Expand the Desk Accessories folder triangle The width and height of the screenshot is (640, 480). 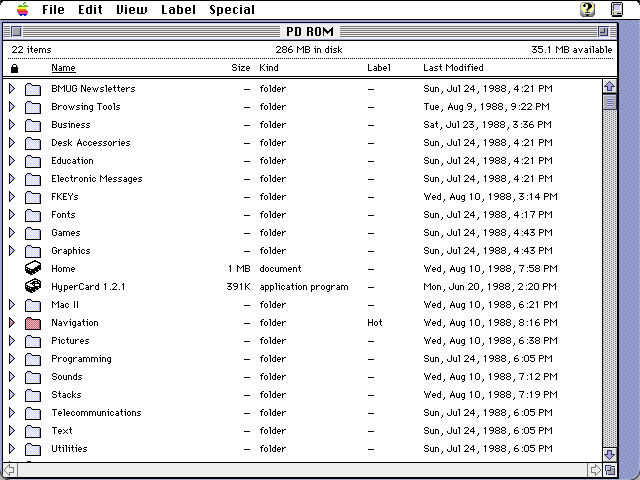click(x=12, y=142)
